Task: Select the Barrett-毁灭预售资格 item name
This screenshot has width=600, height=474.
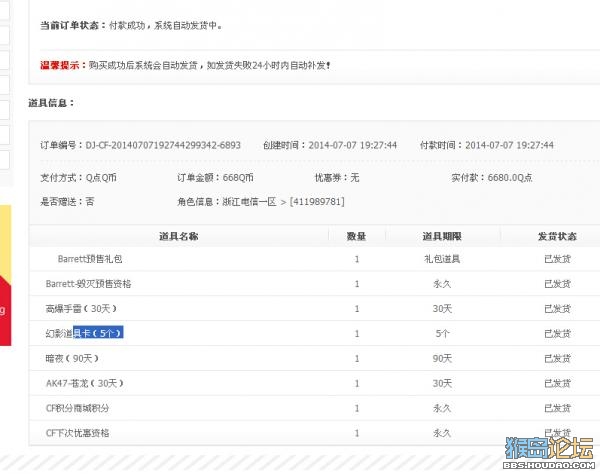Action: pos(88,284)
